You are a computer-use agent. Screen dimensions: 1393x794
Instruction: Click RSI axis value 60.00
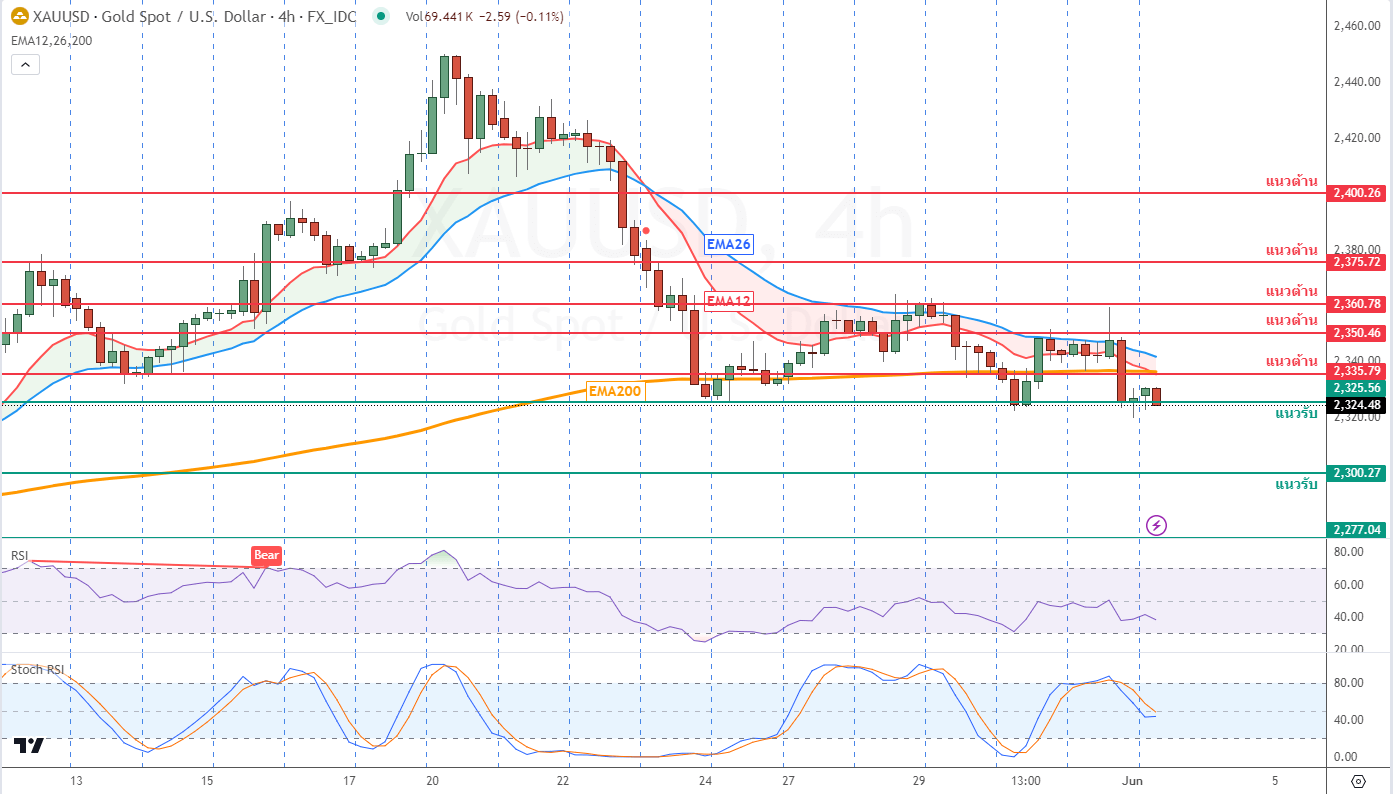click(1348, 584)
